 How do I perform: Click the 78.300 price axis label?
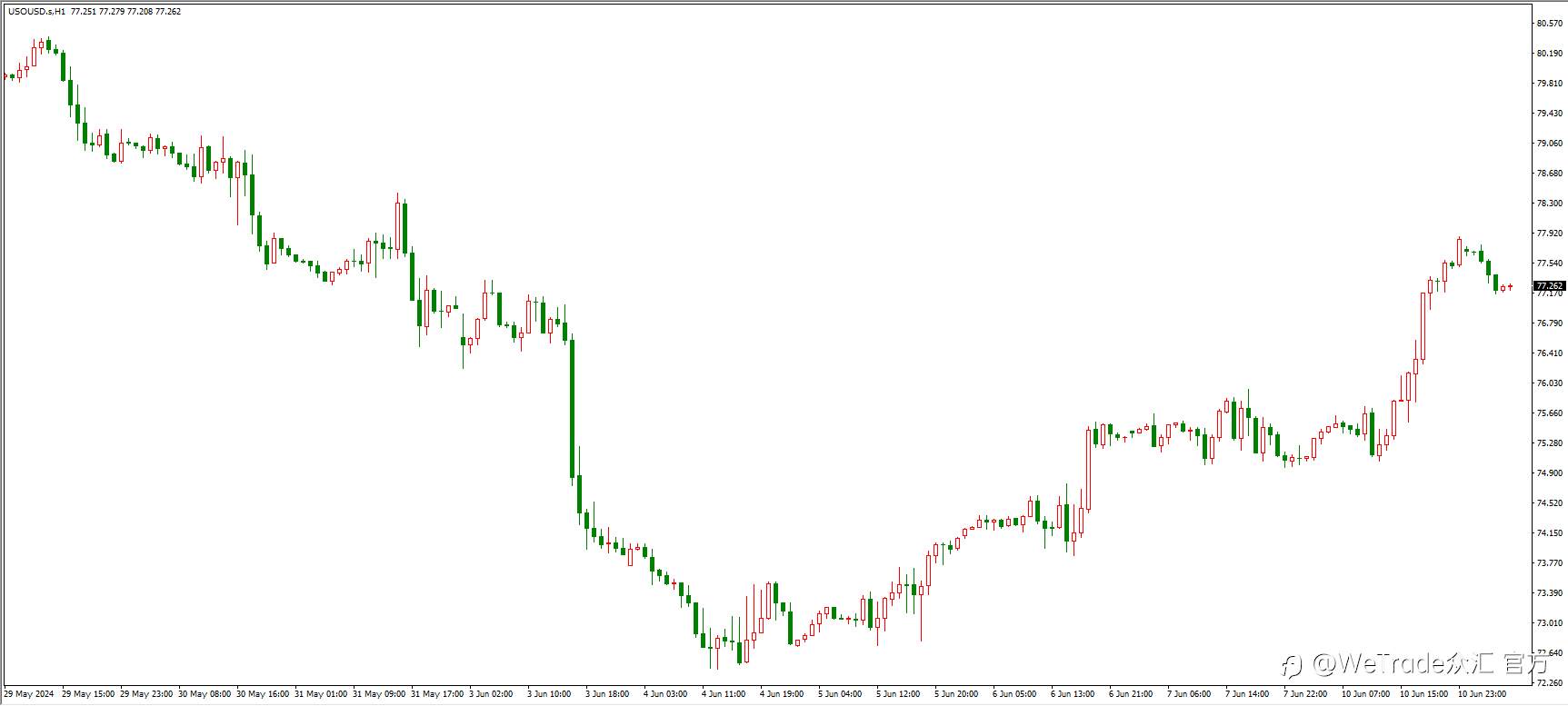pos(1549,204)
